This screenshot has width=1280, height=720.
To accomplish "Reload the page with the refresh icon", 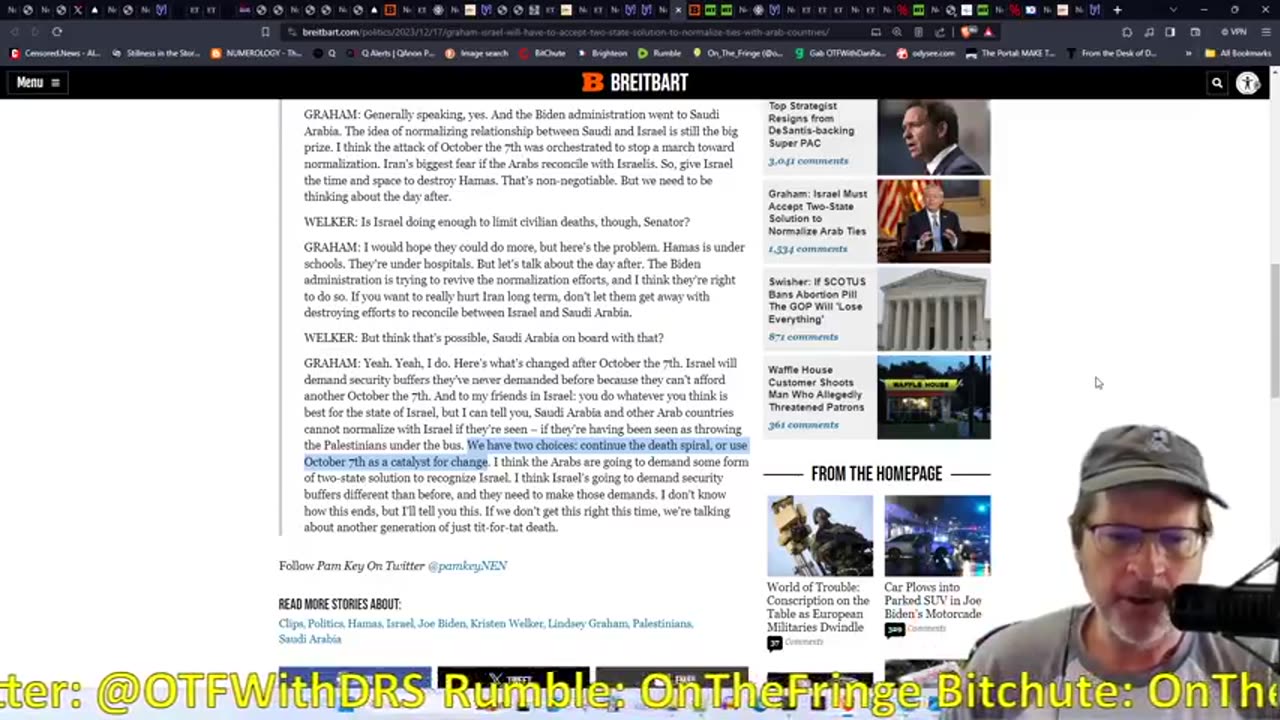I will 57,32.
